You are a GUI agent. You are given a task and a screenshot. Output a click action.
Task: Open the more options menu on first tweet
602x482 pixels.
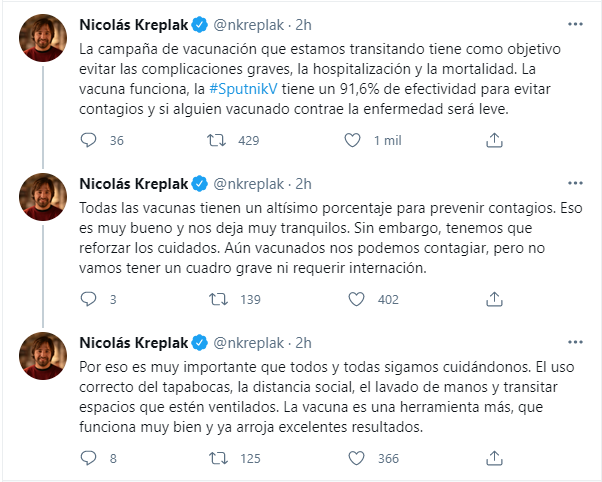[575, 24]
